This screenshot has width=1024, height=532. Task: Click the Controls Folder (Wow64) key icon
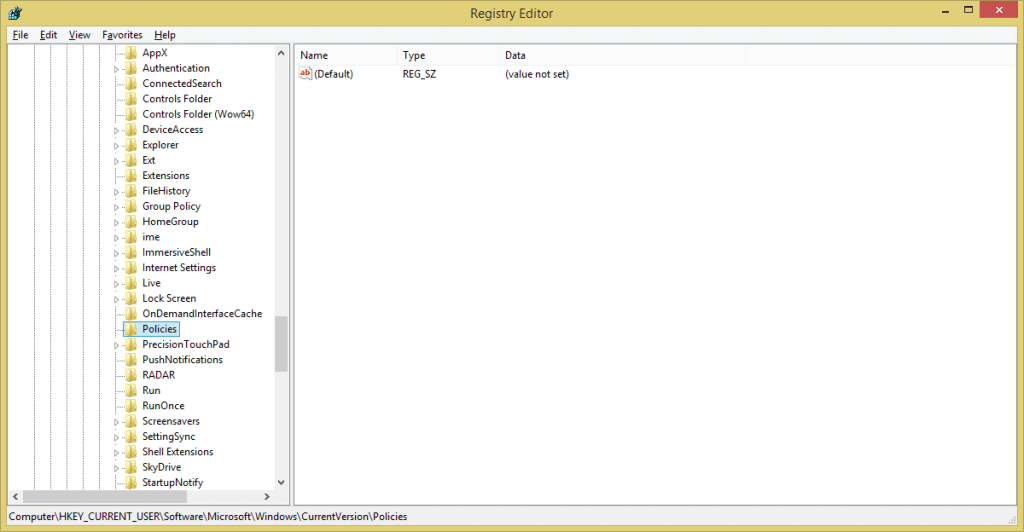pos(131,114)
